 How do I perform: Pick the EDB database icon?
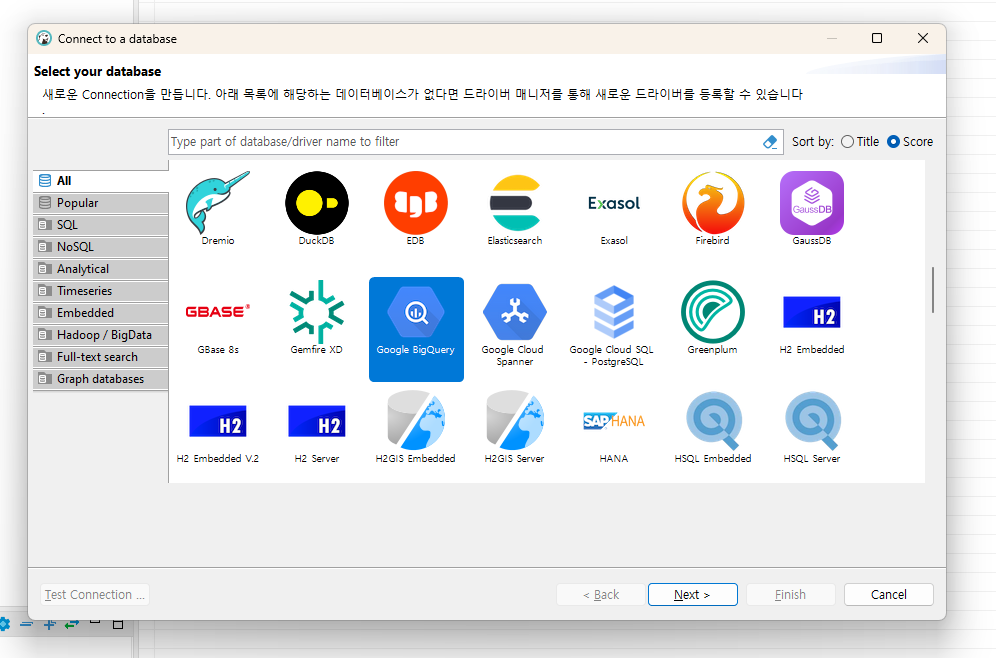point(415,203)
